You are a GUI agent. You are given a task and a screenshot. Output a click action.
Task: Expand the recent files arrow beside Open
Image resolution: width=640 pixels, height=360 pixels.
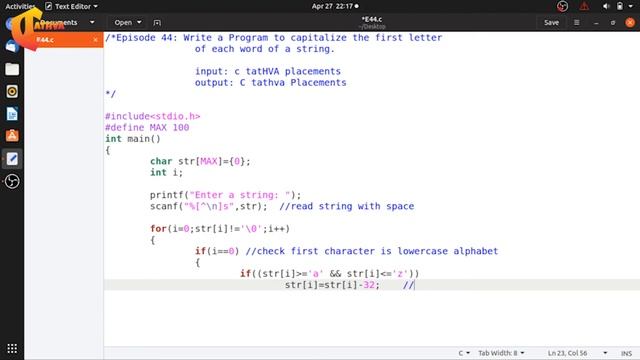pyautogui.click(x=139, y=22)
